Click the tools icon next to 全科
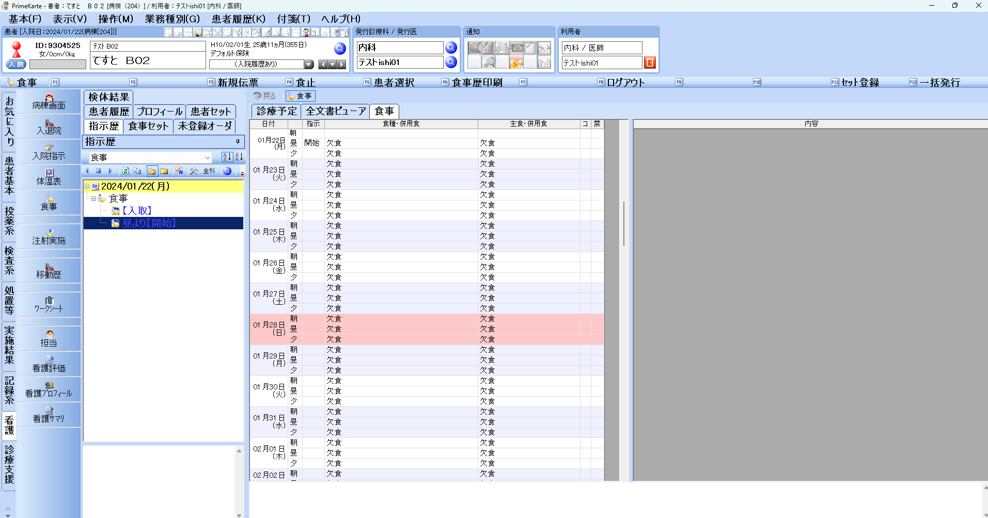Image resolution: width=988 pixels, height=518 pixels. pyautogui.click(x=193, y=171)
